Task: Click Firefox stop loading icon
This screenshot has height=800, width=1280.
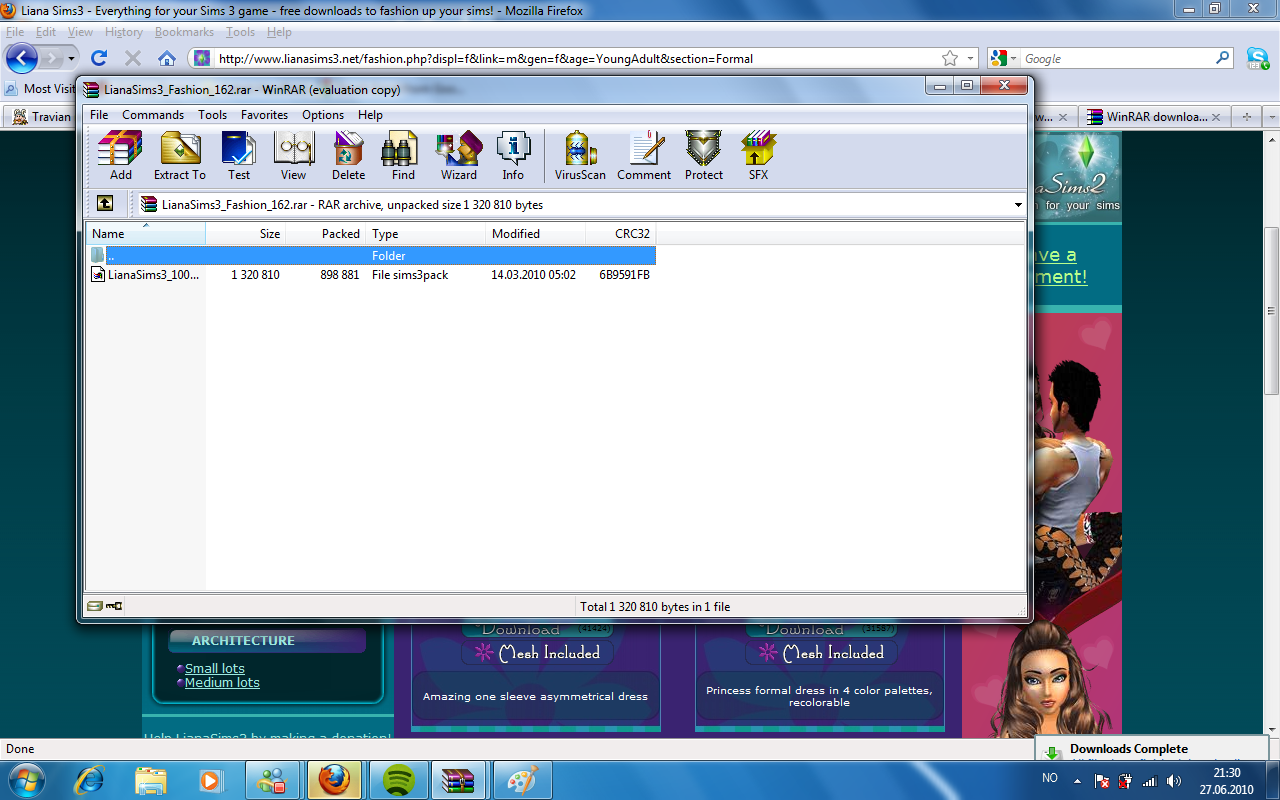Action: (x=133, y=58)
